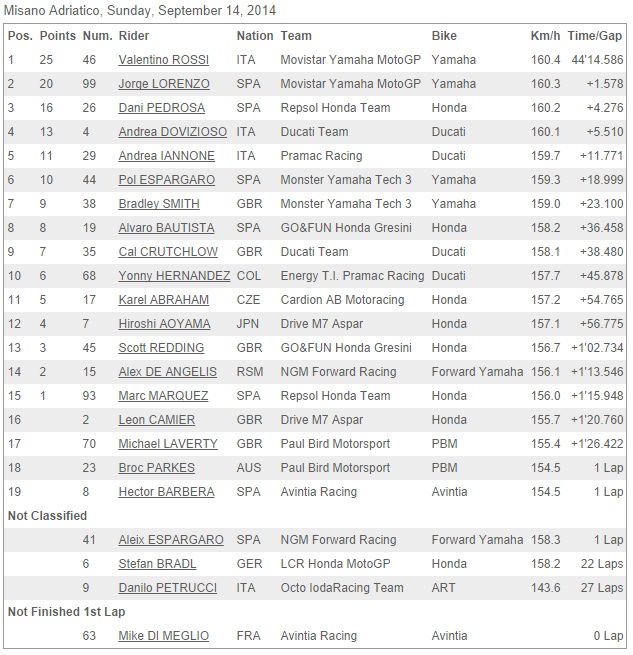Click Danilo PETRUCCI rider link
This screenshot has height=655, width=633.
point(168,588)
